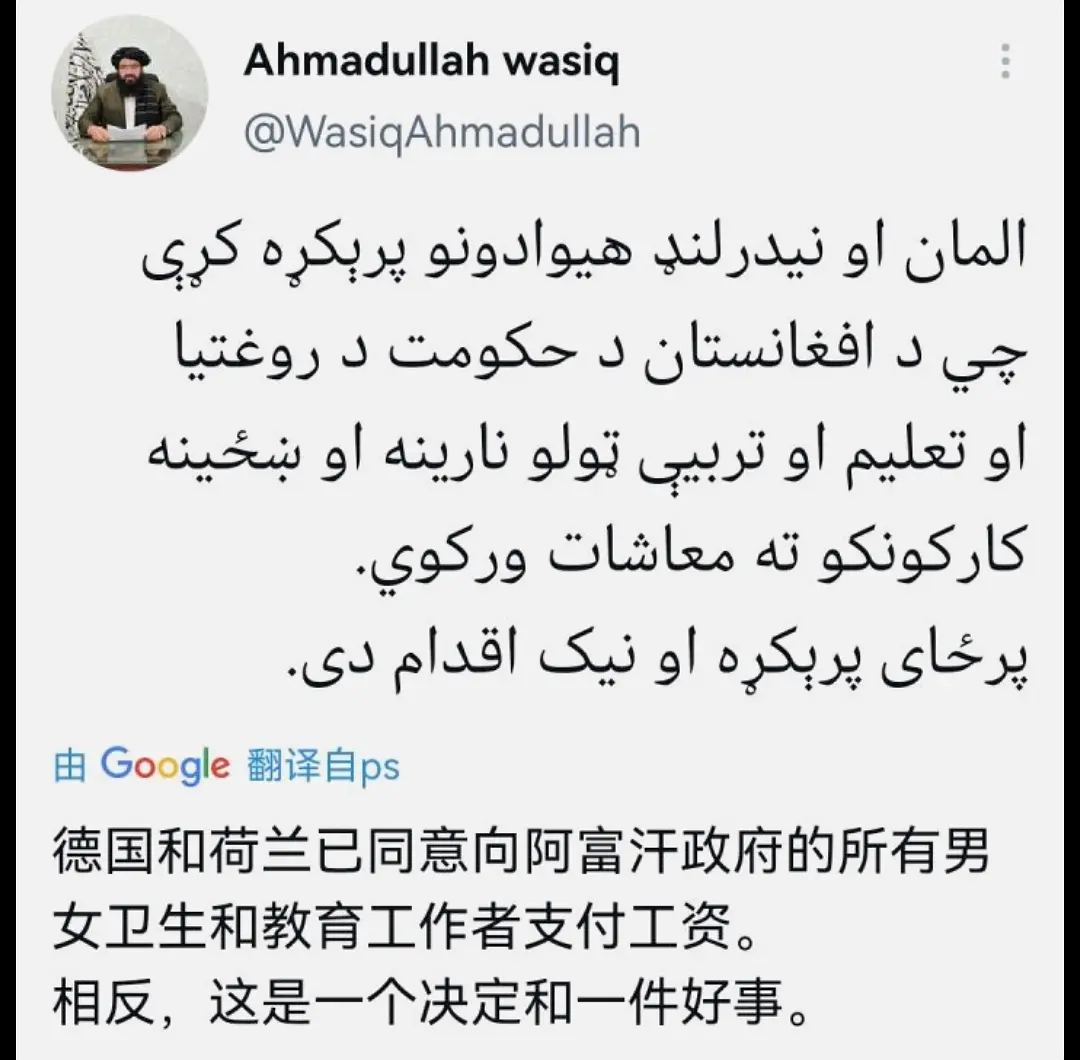Click the Chinese line beginning 女卫生和教育
1080x1060 pixels.
tap(405, 926)
